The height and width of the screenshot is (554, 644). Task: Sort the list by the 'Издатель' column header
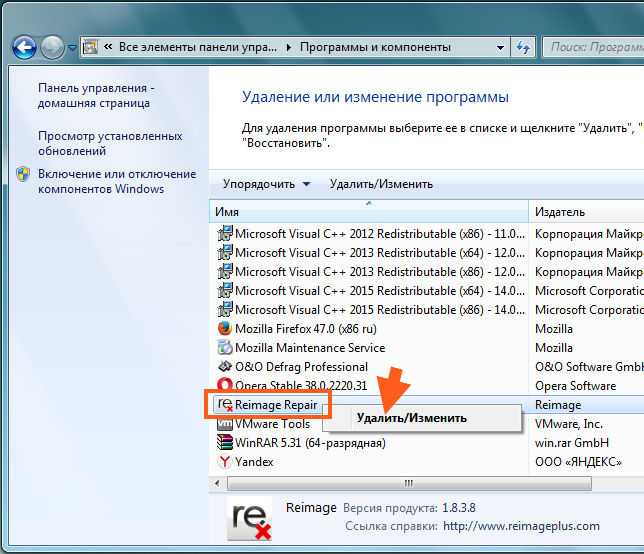586,211
